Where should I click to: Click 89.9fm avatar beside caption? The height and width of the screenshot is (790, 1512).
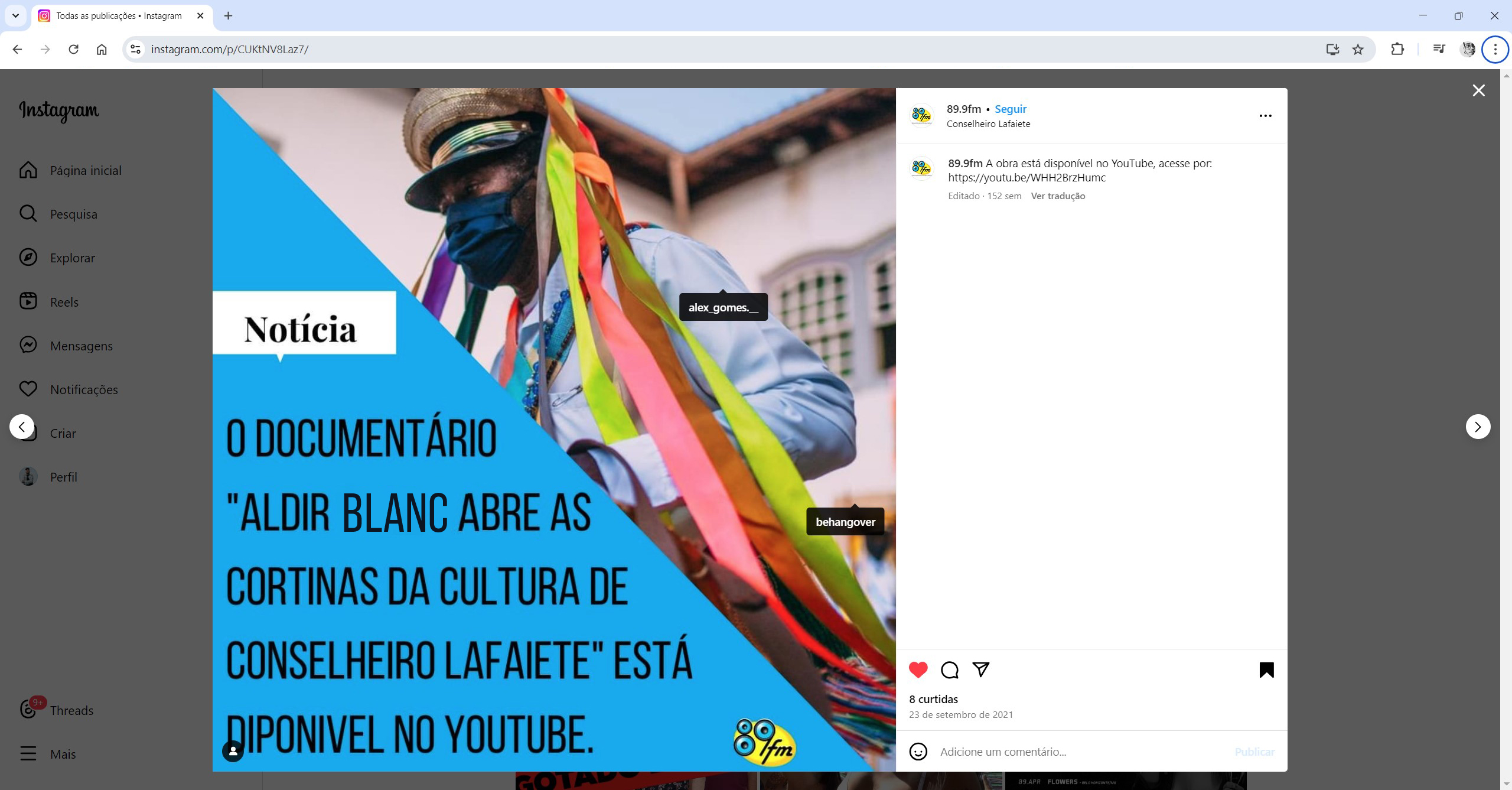click(921, 168)
